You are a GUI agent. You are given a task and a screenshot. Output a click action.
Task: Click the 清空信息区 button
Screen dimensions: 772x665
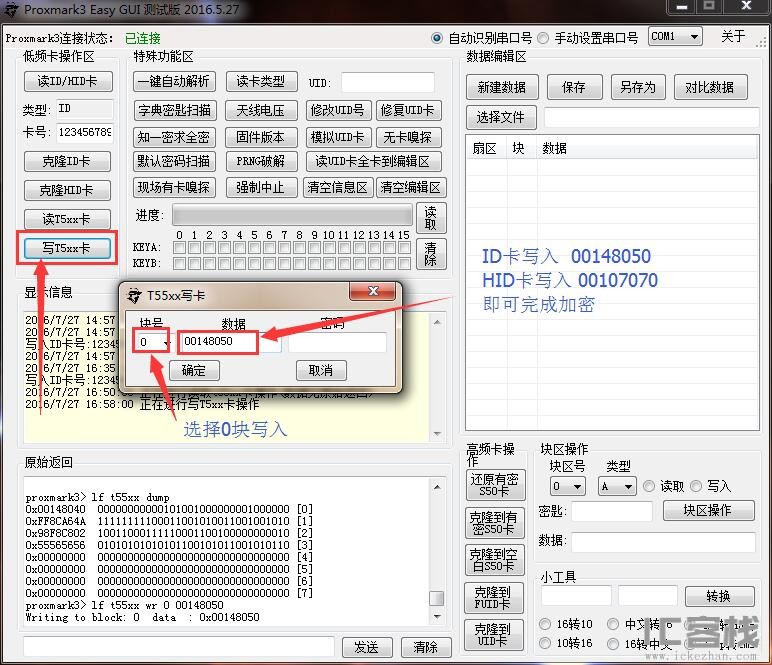pos(338,187)
